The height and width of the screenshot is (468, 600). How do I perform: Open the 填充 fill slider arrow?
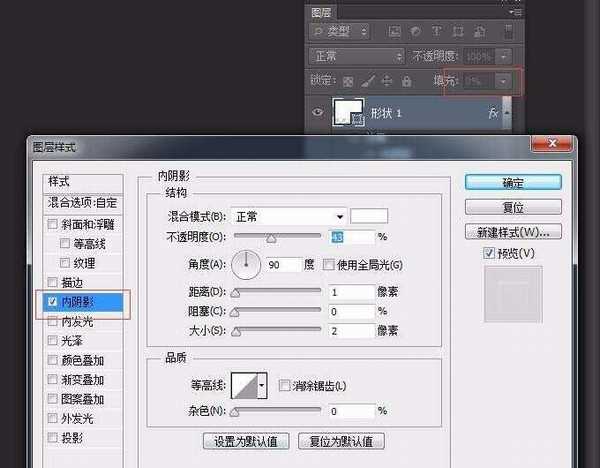click(503, 81)
